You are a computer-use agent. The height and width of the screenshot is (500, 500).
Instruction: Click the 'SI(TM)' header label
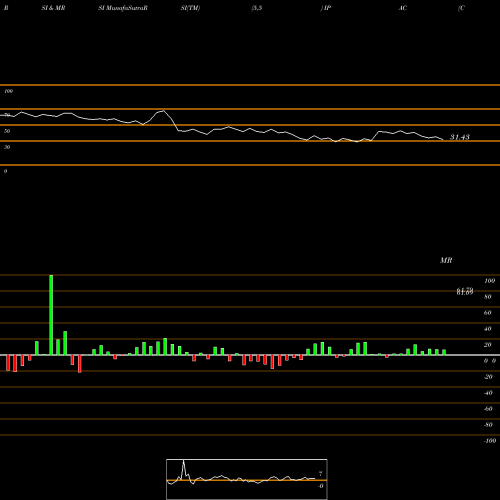(190, 8)
